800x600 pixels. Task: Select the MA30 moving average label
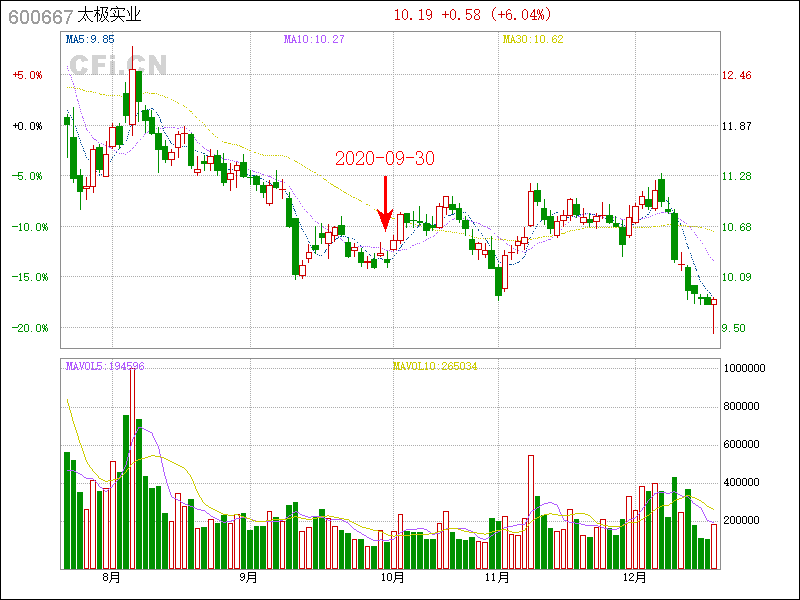click(532, 39)
